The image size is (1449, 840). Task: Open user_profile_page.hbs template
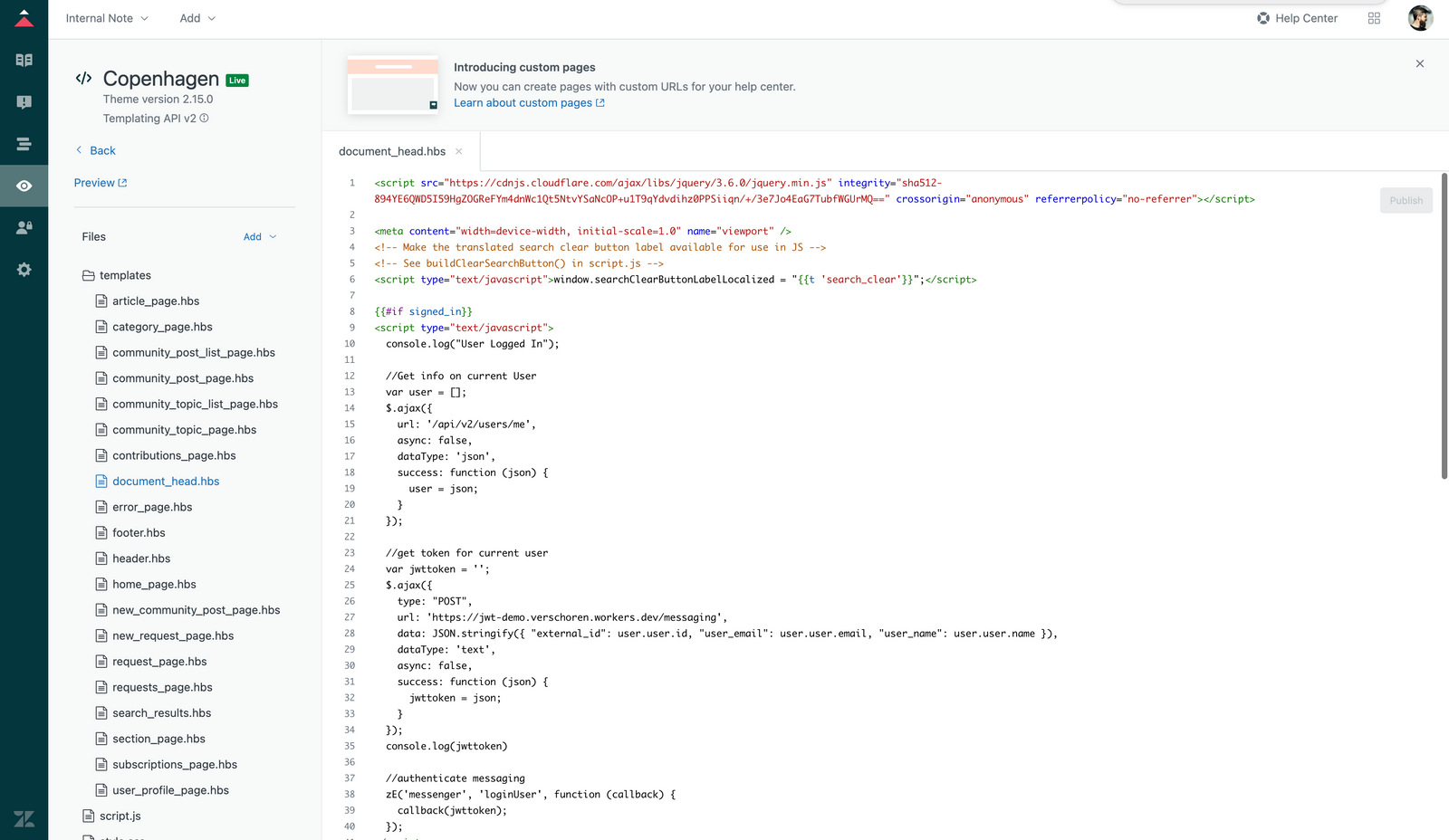pos(170,791)
